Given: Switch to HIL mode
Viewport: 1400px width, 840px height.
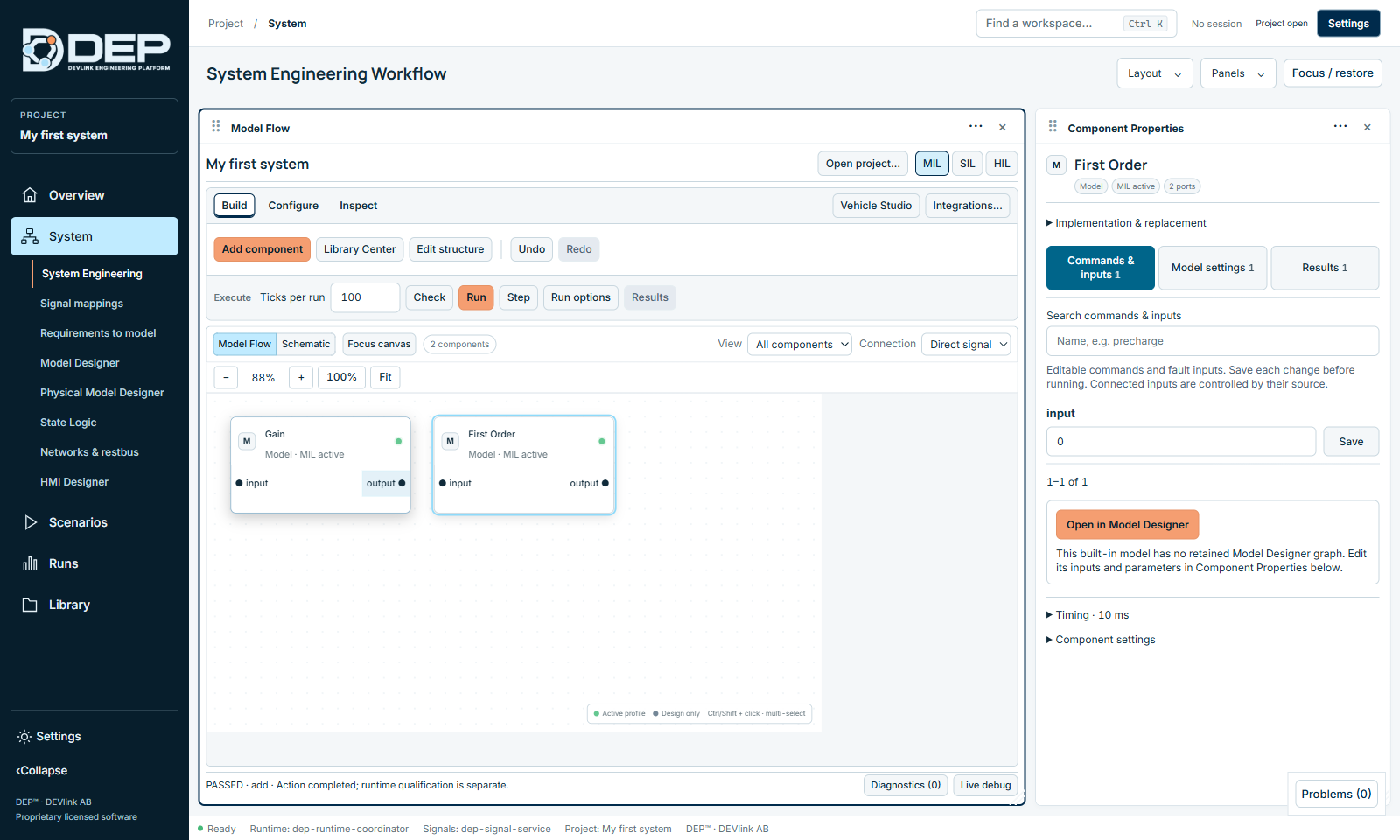Looking at the screenshot, I should [x=1002, y=164].
